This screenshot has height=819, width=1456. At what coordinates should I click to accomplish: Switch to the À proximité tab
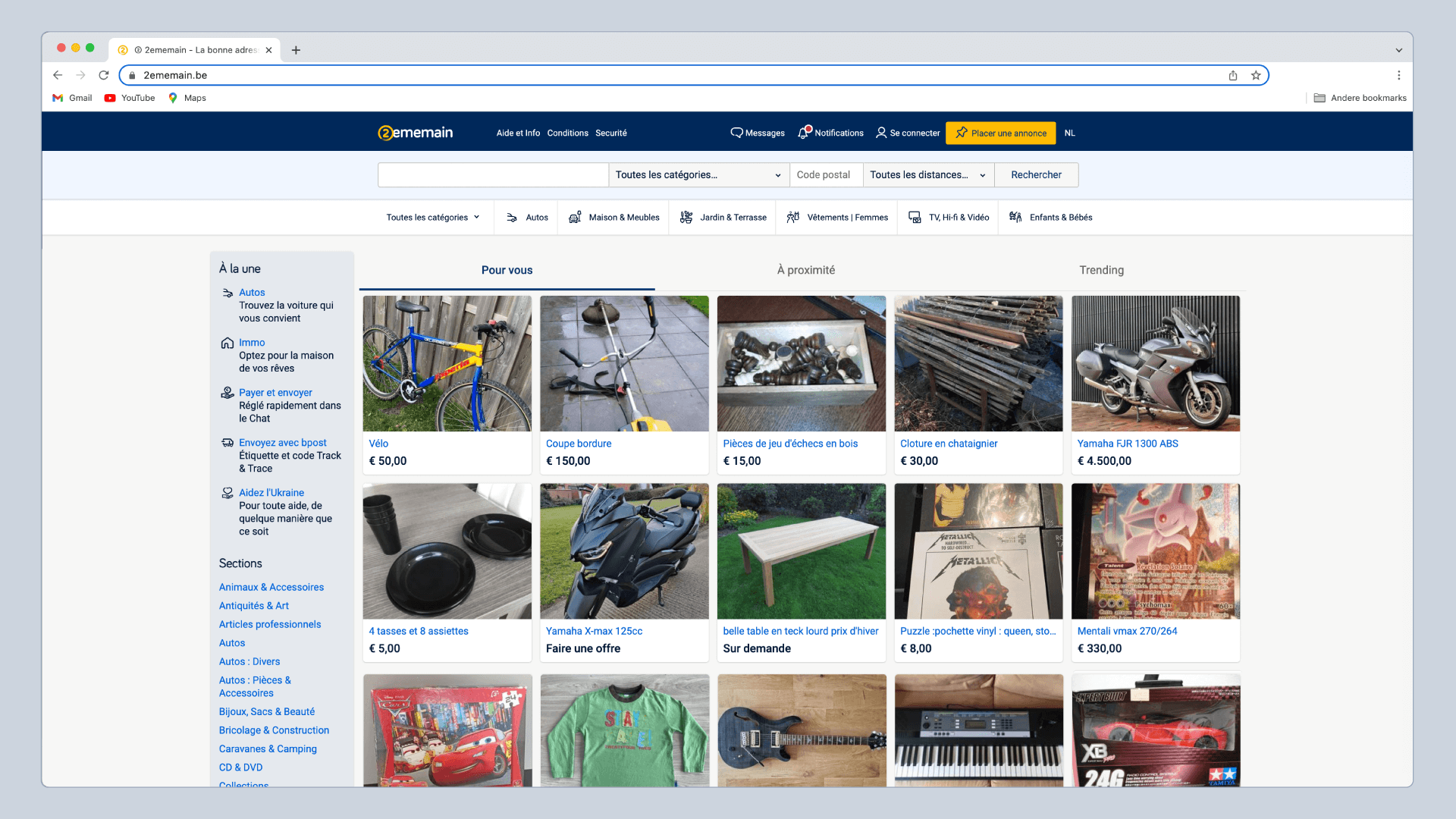click(805, 270)
